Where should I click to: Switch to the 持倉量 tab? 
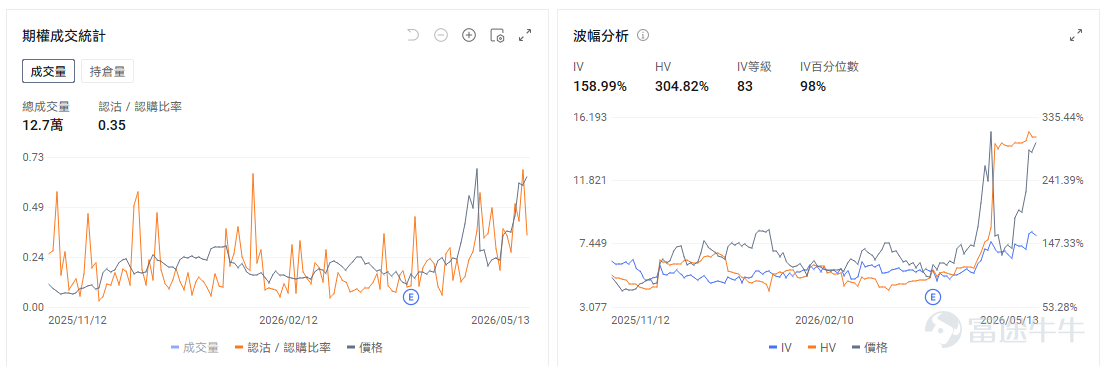107,71
